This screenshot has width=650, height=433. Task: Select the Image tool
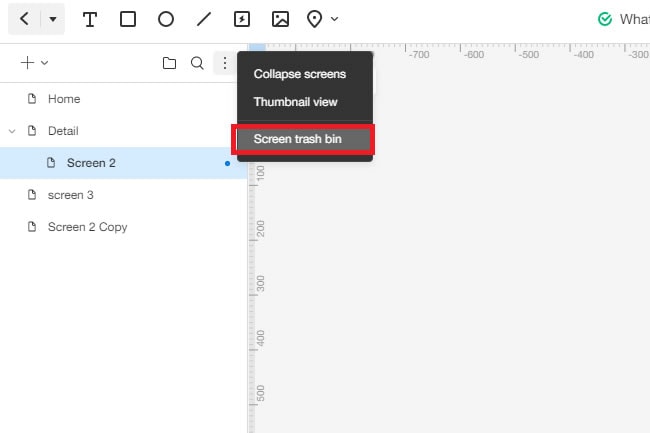pyautogui.click(x=280, y=19)
